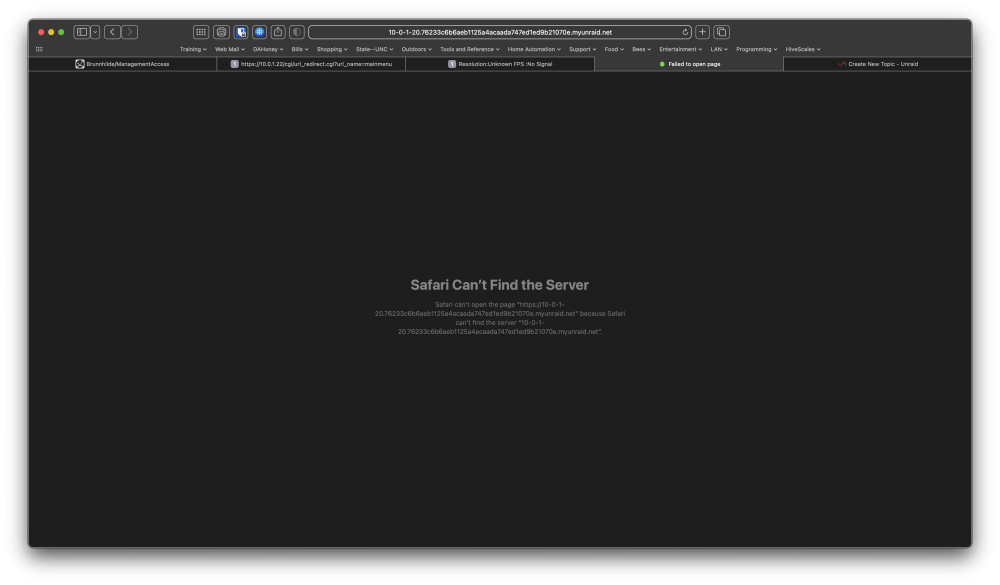Close the Safari window with red button
This screenshot has height=585, width=1000.
[41, 32]
